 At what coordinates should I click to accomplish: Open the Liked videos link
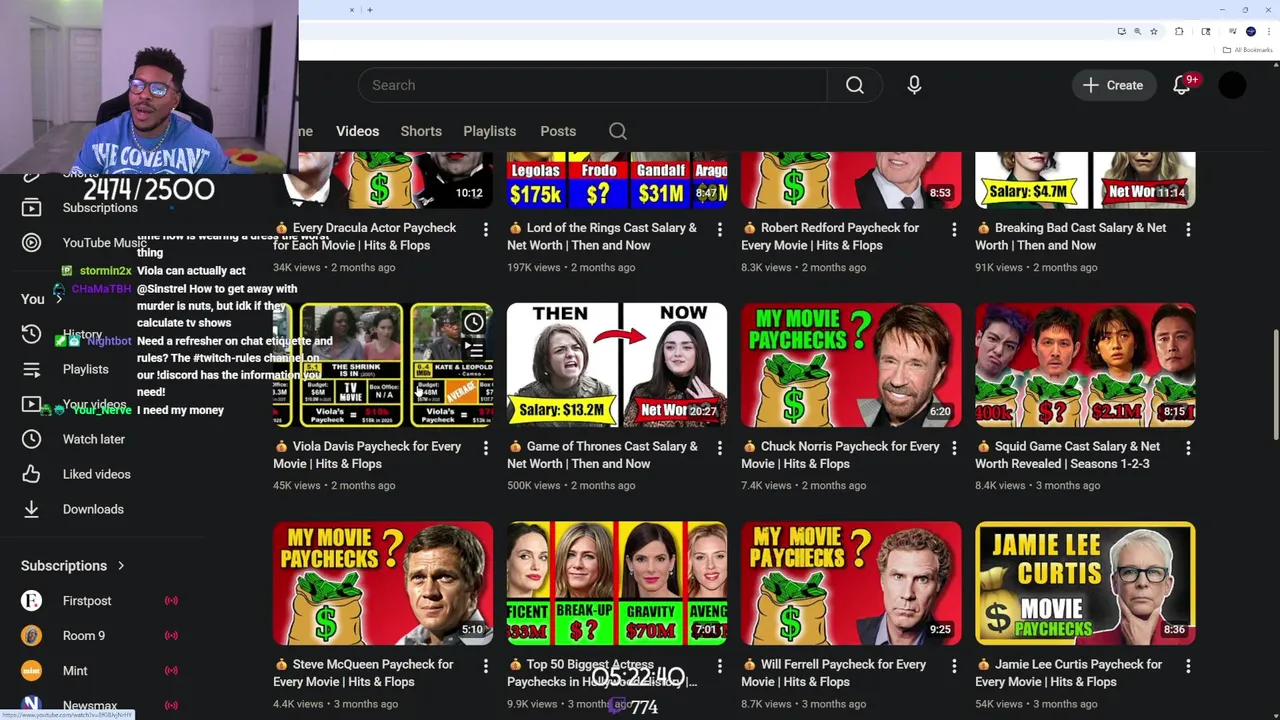[97, 474]
